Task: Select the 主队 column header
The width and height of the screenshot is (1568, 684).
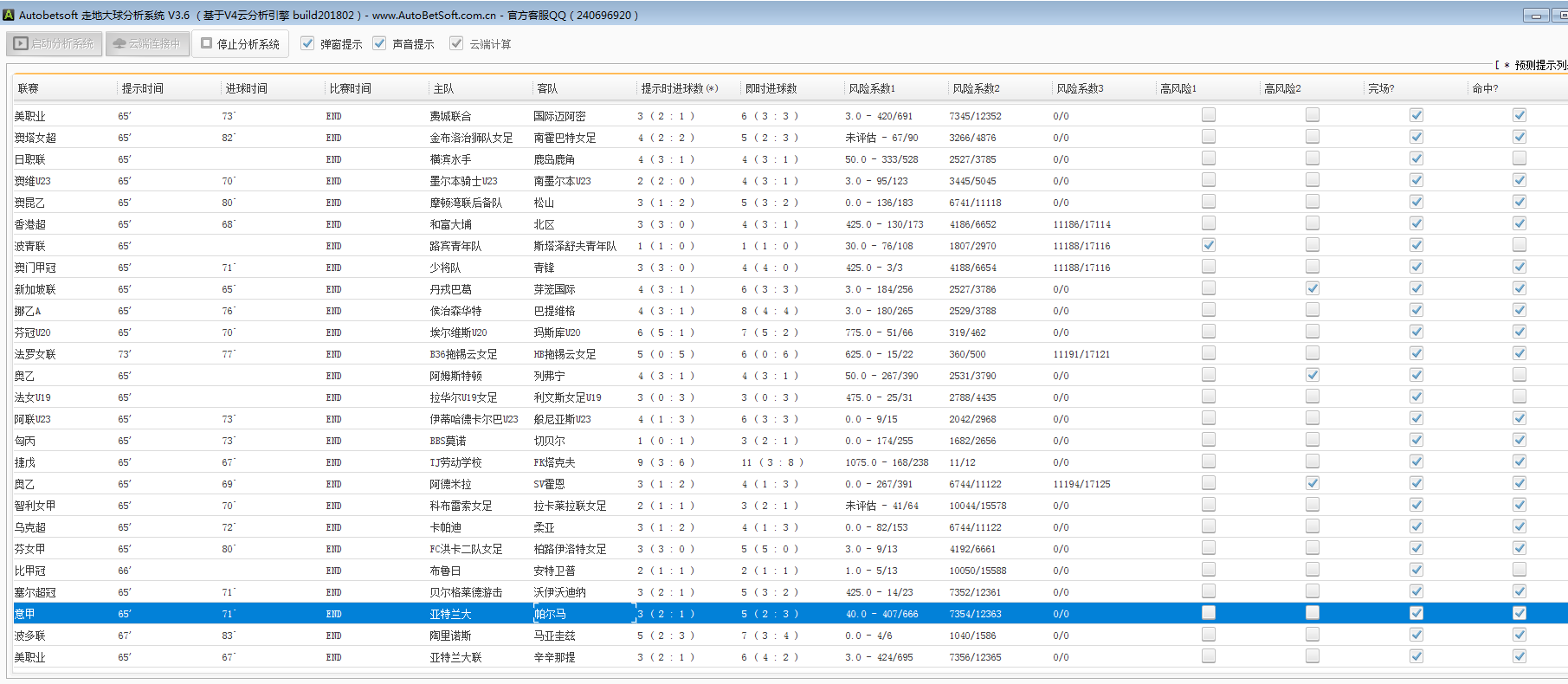Action: coord(443,88)
